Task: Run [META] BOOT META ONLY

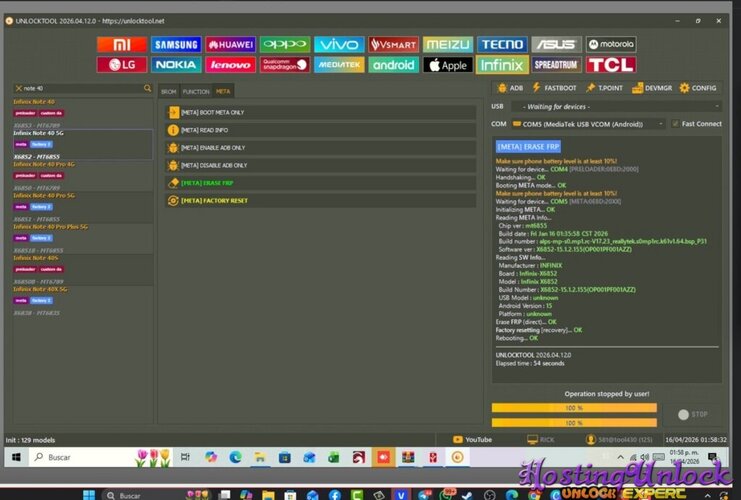Action: (321, 112)
